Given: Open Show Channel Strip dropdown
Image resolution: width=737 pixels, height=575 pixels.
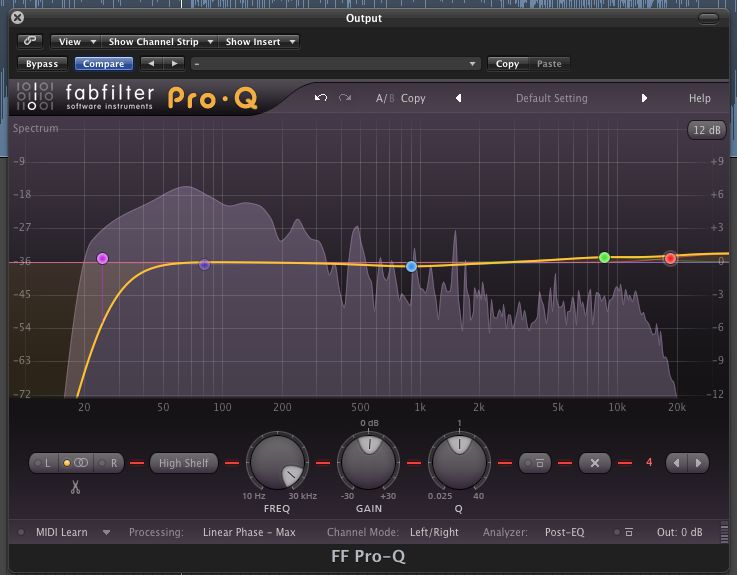Looking at the screenshot, I should coord(160,41).
